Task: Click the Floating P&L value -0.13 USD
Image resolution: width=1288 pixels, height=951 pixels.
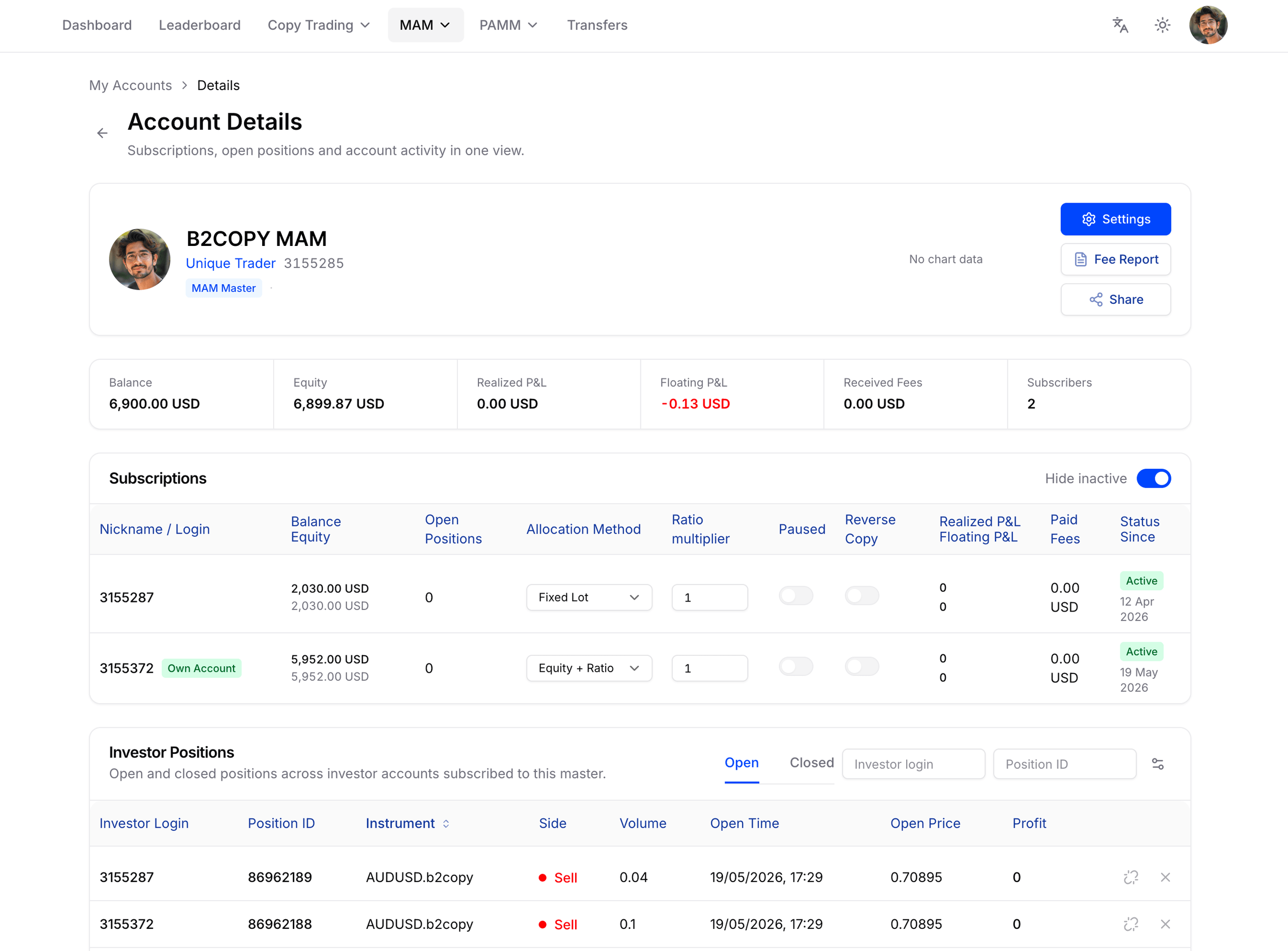Action: 695,404
